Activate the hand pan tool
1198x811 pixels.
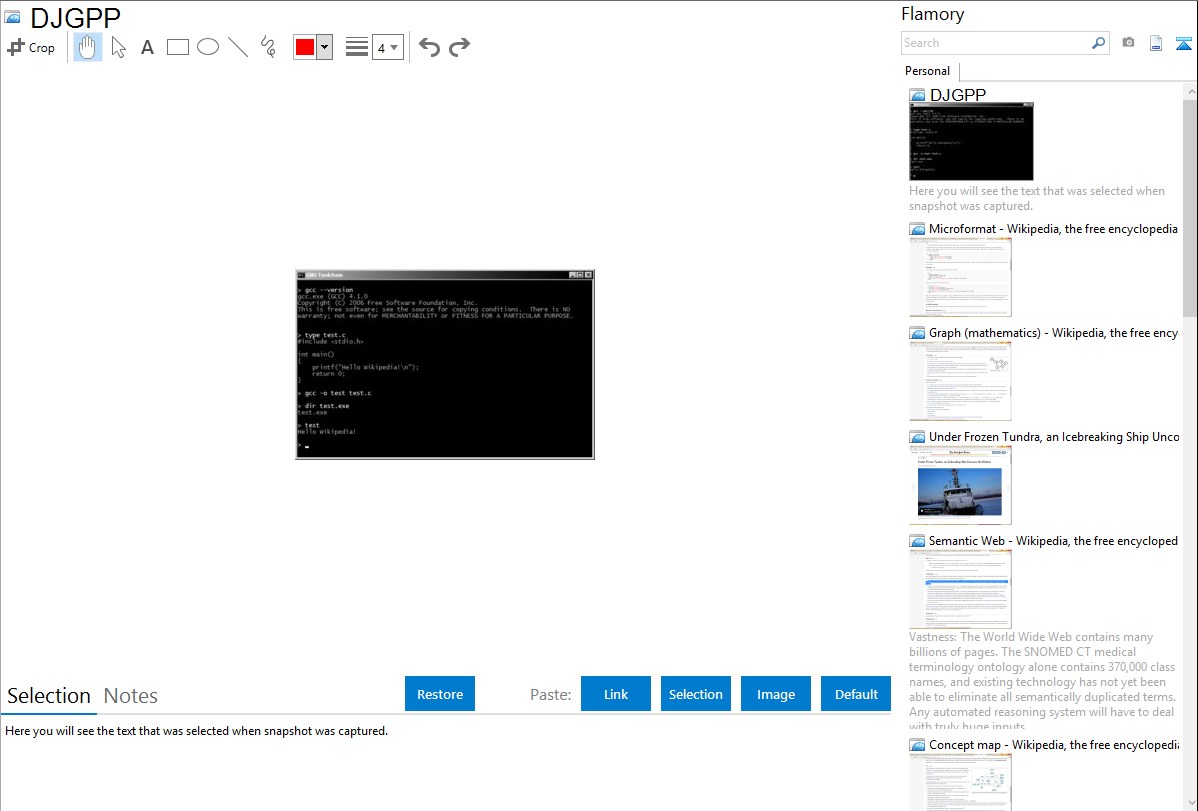(x=87, y=47)
